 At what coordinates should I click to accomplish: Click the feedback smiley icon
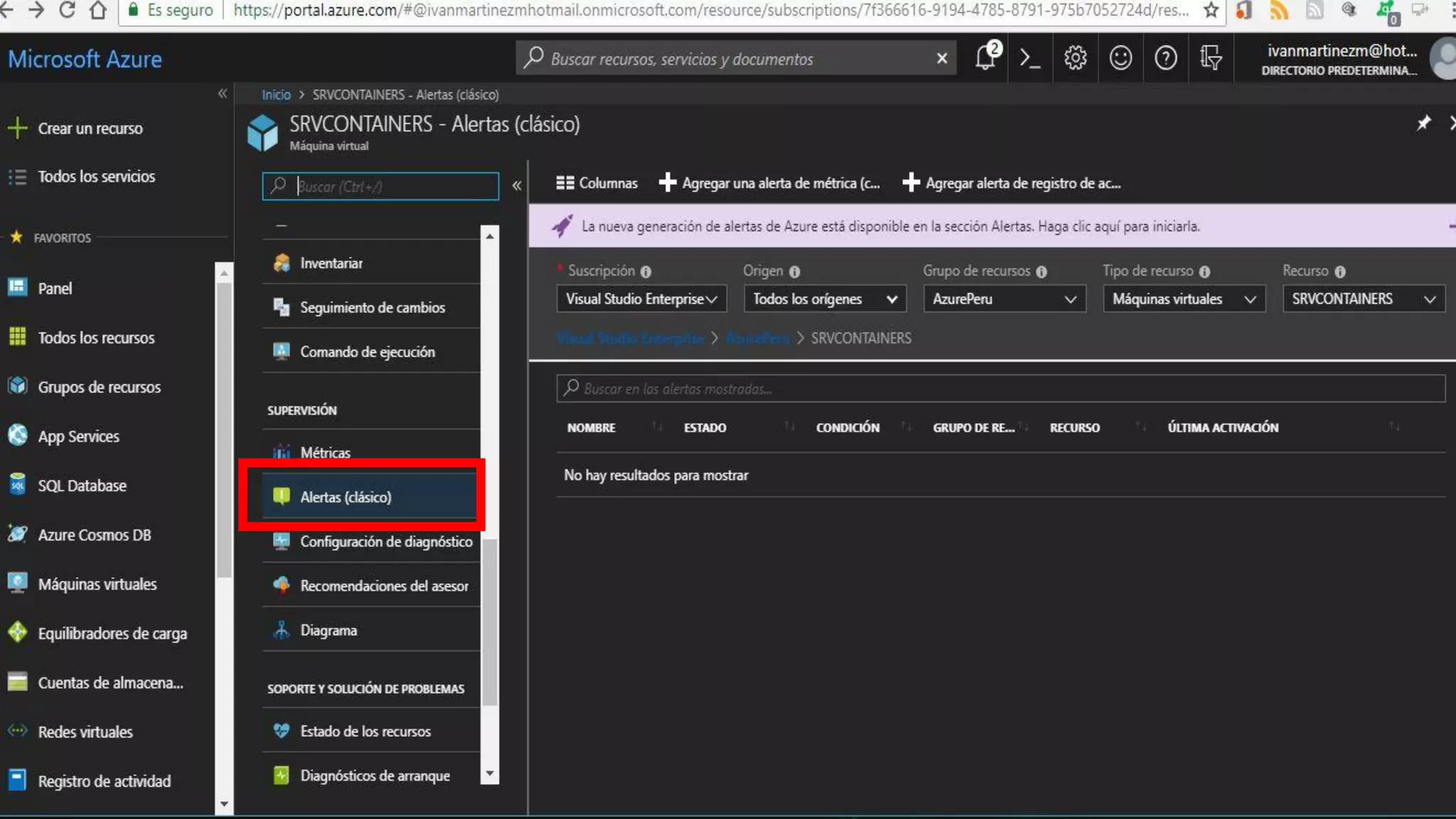1120,58
